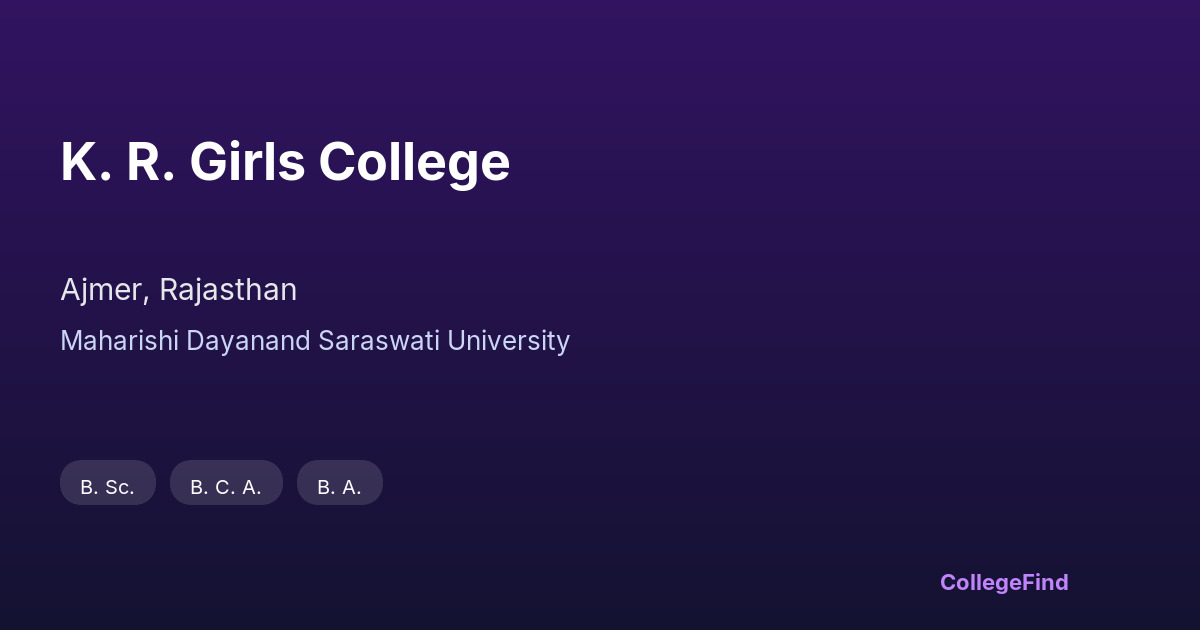Click the word "University" in affiliation line
Viewport: 1200px width, 630px height.
click(x=509, y=341)
